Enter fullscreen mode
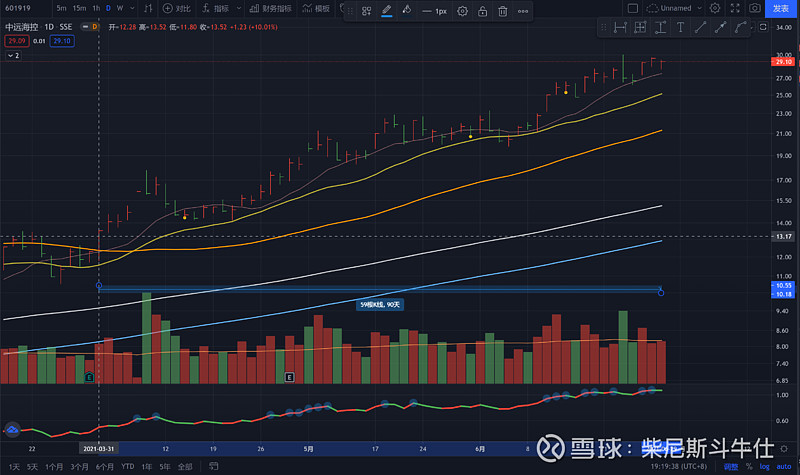Image resolution: width=800 pixels, height=475 pixels. tap(735, 8)
